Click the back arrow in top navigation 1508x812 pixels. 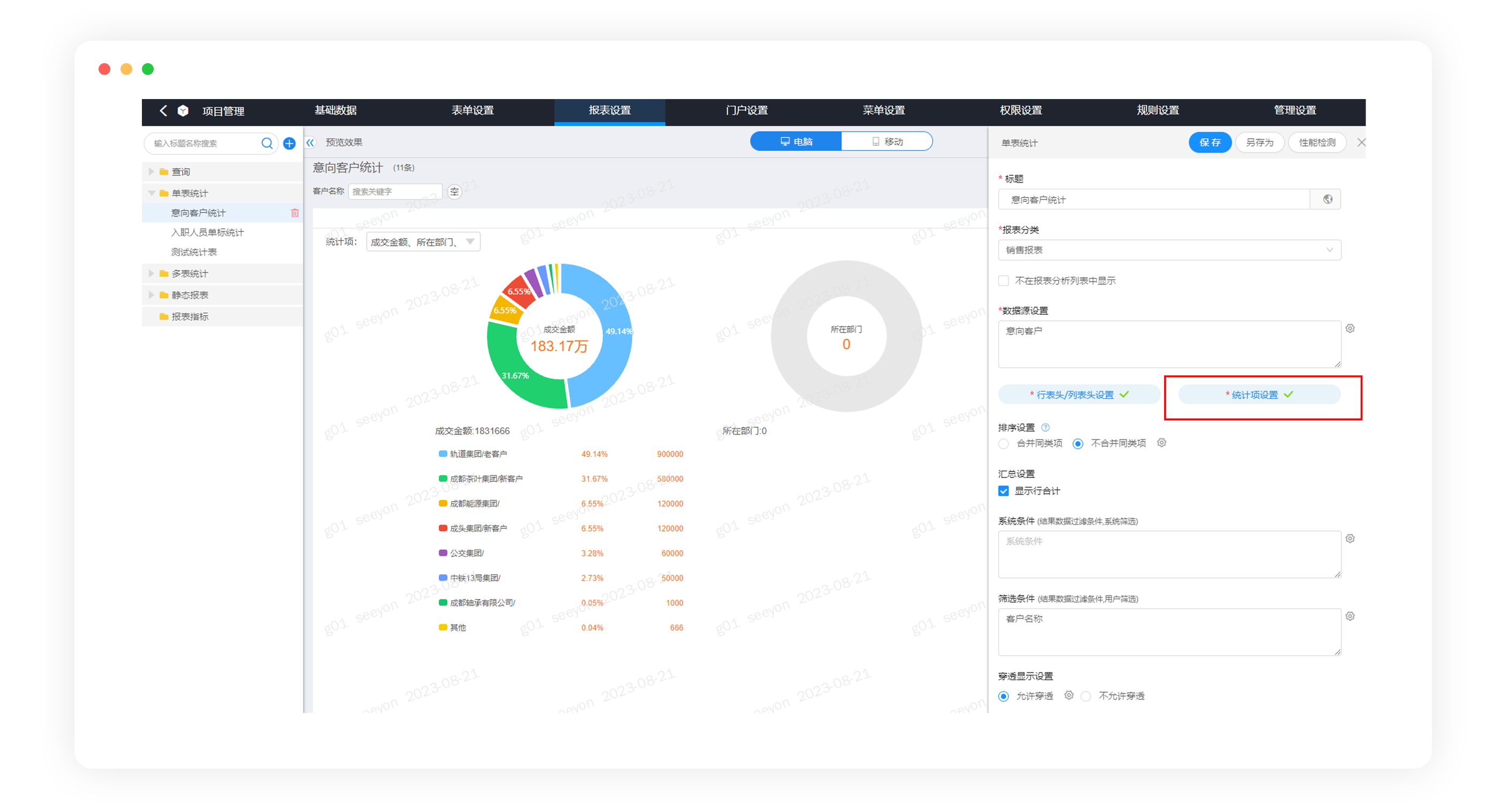tap(163, 111)
